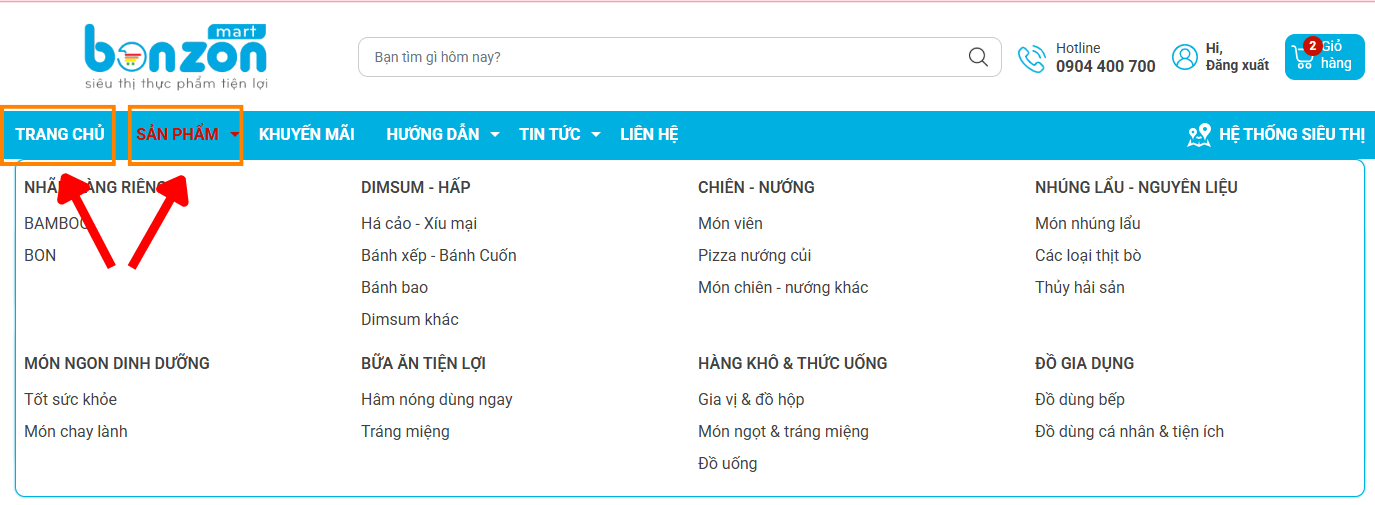
Task: Click the search magnifier icon
Action: pos(978,57)
